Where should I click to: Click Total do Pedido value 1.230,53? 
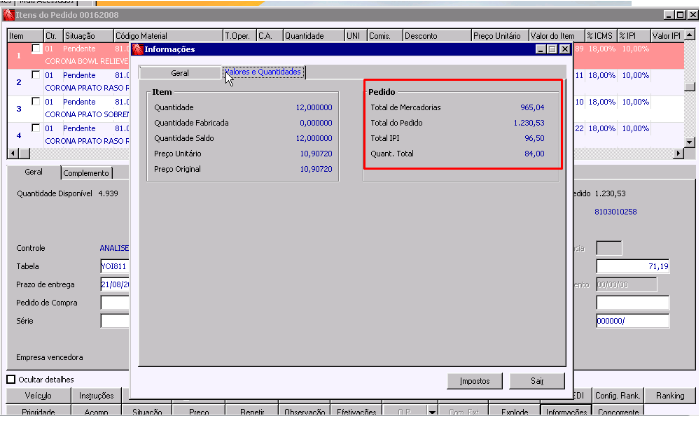(x=529, y=123)
